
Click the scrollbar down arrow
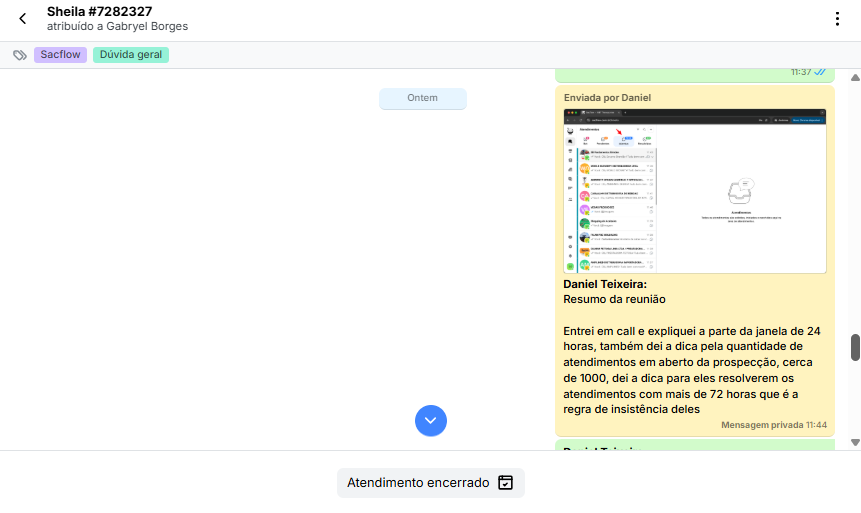click(855, 442)
